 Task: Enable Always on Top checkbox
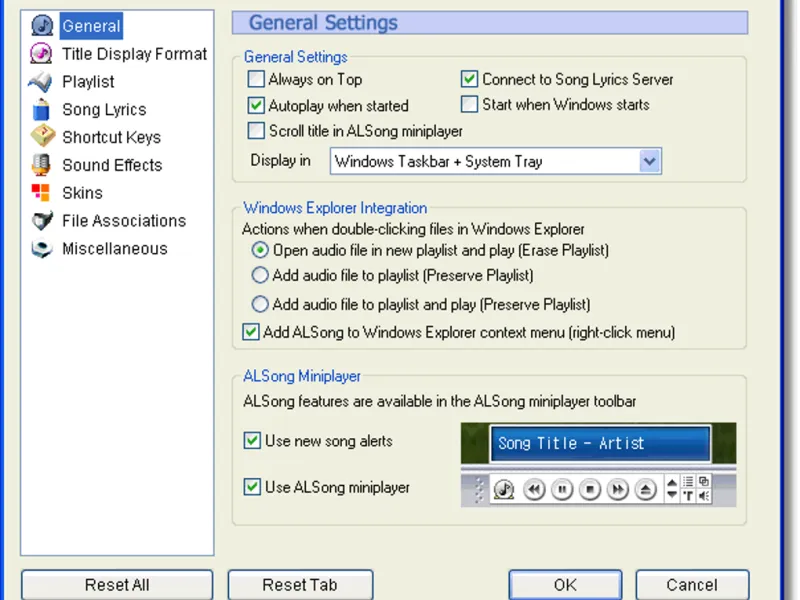pyautogui.click(x=256, y=79)
